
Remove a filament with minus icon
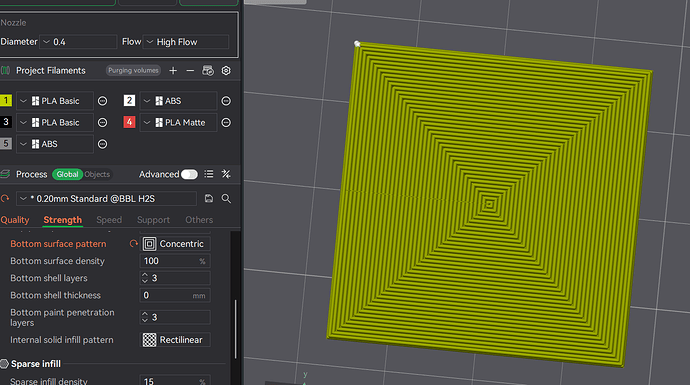pyautogui.click(x=190, y=70)
